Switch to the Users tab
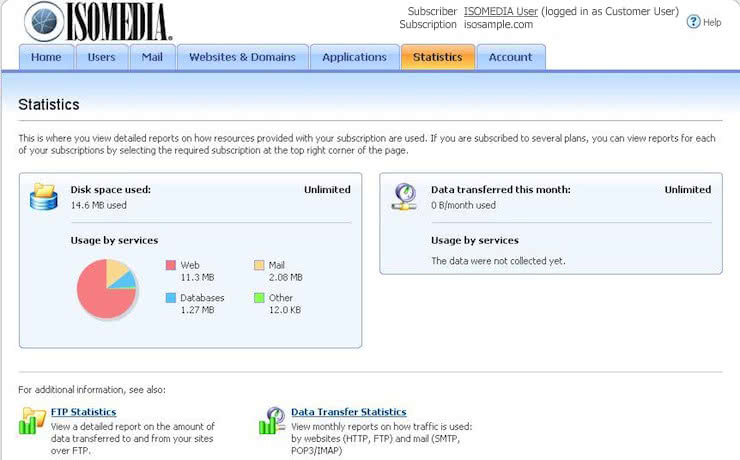 click(x=101, y=57)
